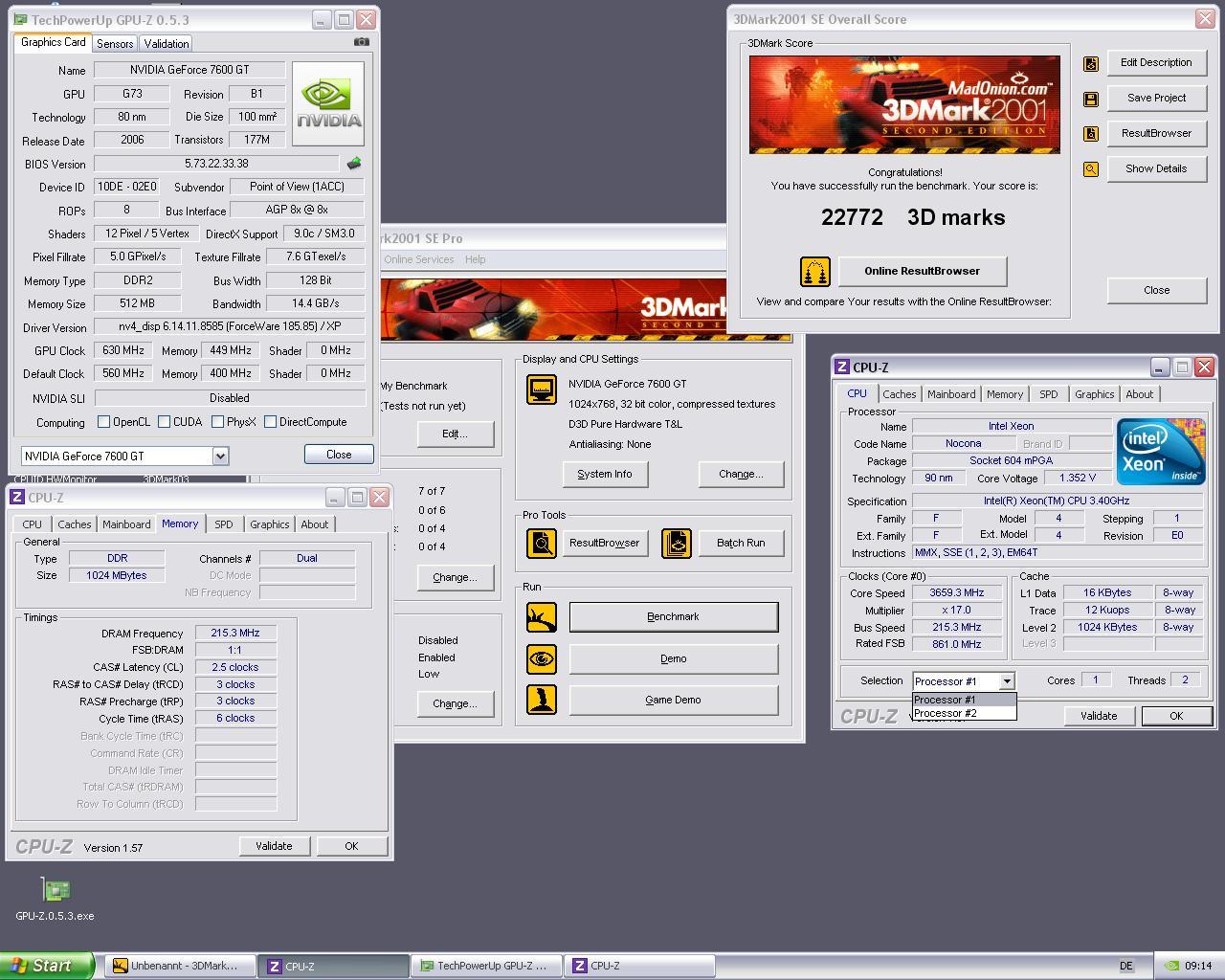Click the Core Speed value 3659.3 MHz
The height and width of the screenshot is (980, 1225).
(957, 593)
